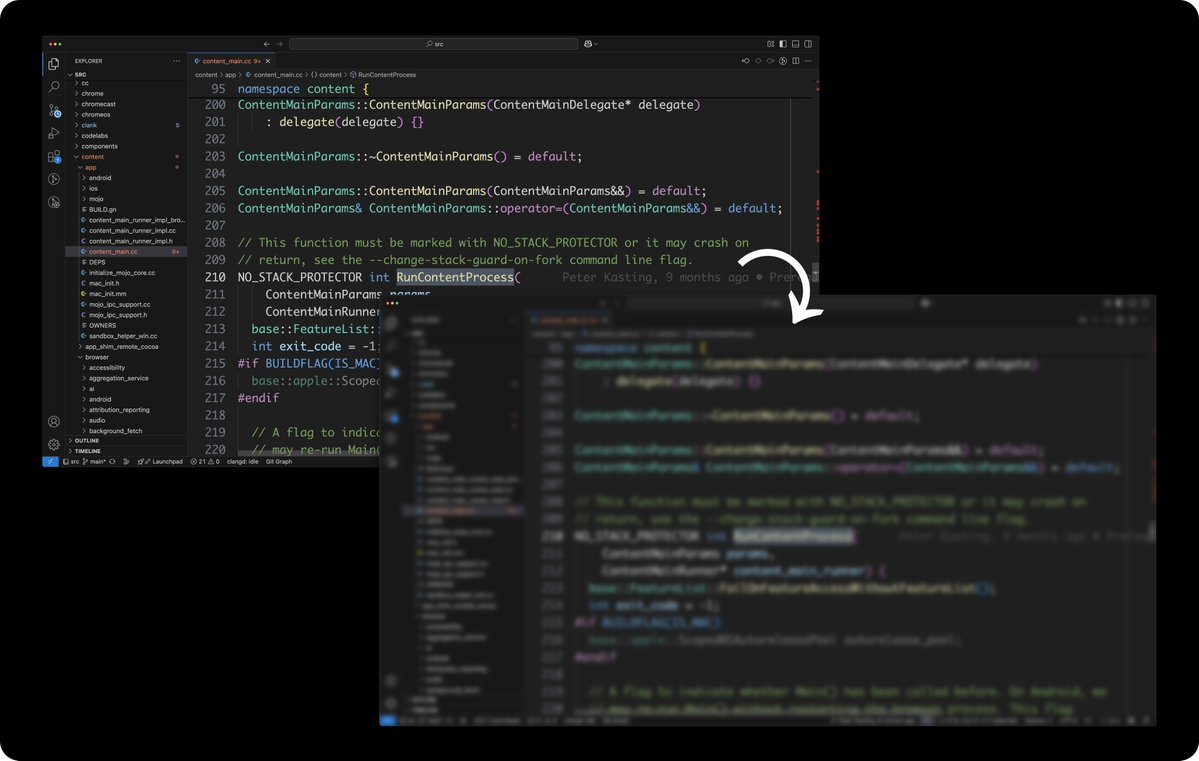Screen dimensions: 1199x761
Task: Open Git Graph from the status bar
Action: point(279,461)
